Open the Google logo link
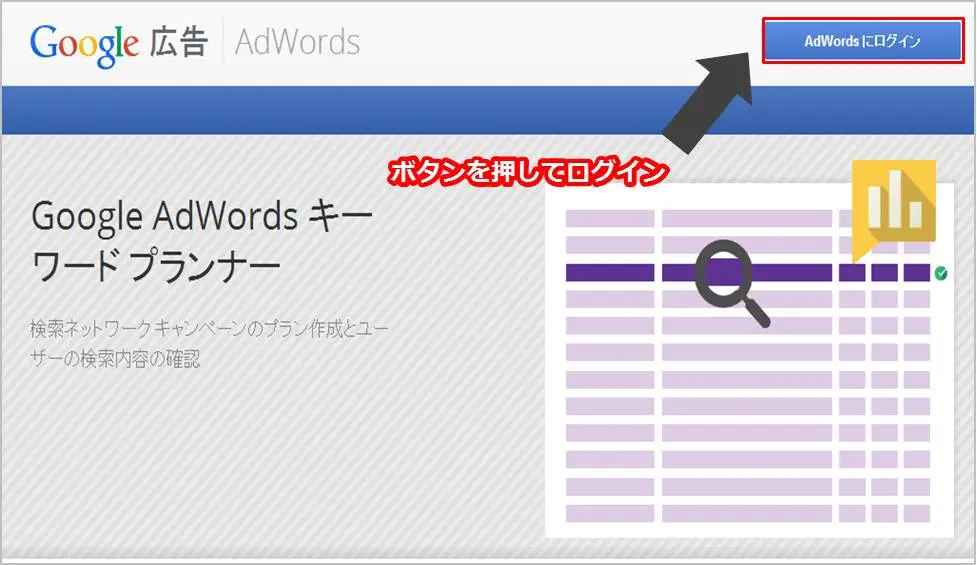This screenshot has width=977, height=565. (x=84, y=44)
